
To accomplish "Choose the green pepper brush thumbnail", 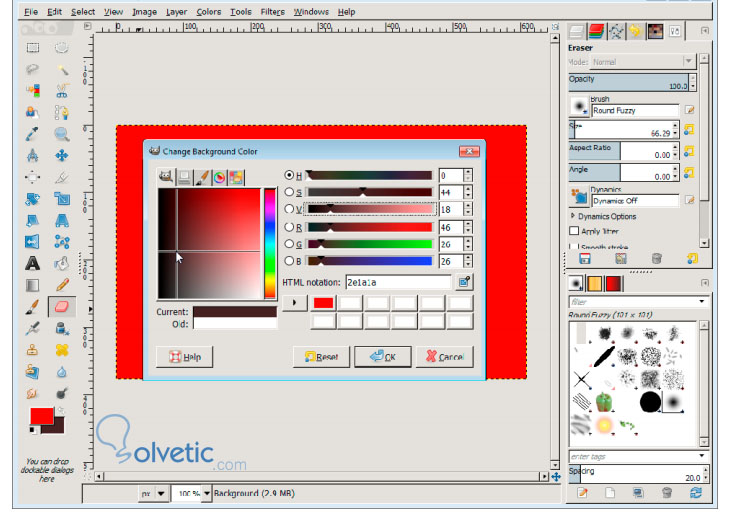I will click(x=604, y=402).
